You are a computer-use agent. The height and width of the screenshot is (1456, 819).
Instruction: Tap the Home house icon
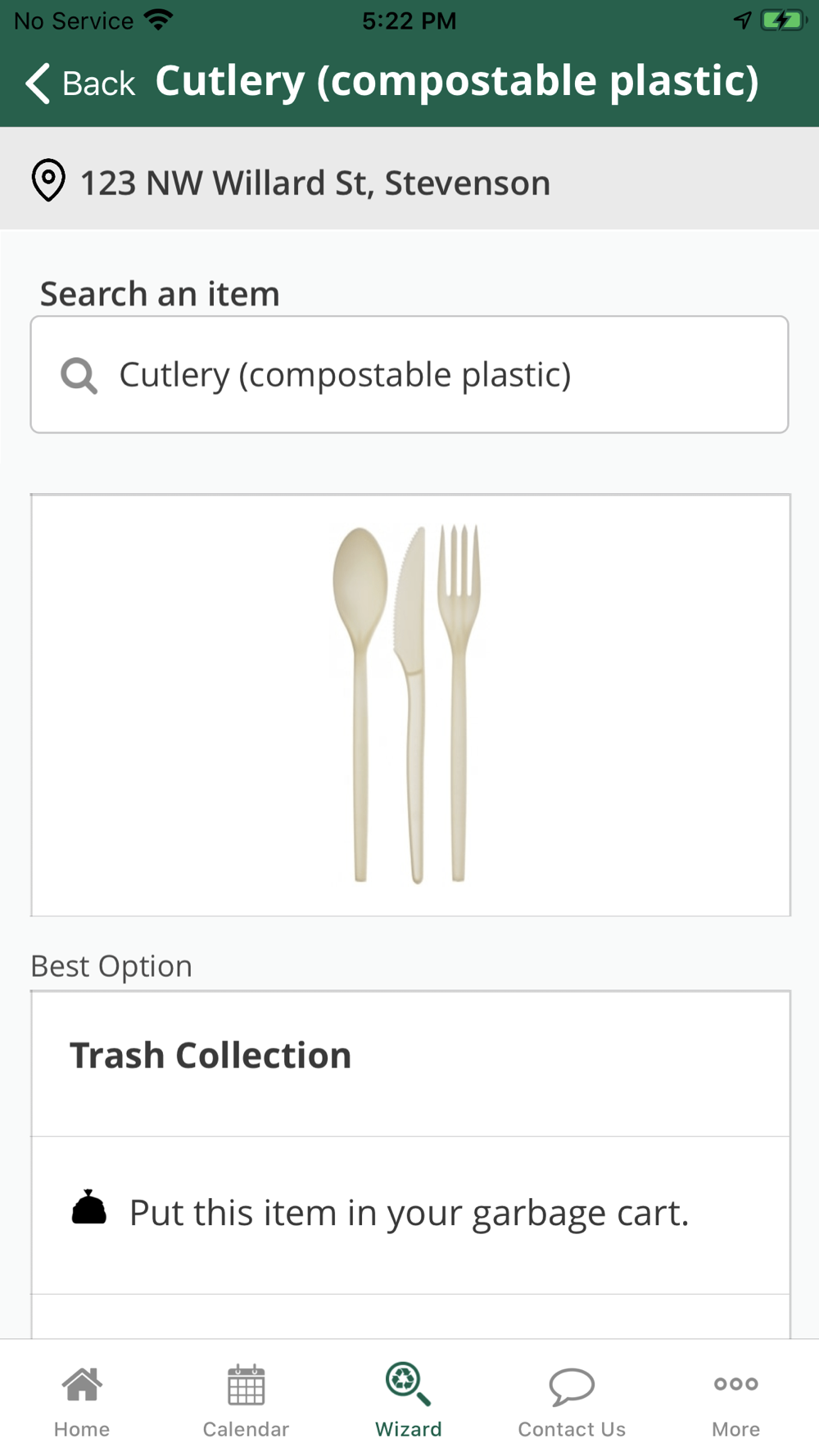(x=82, y=1385)
